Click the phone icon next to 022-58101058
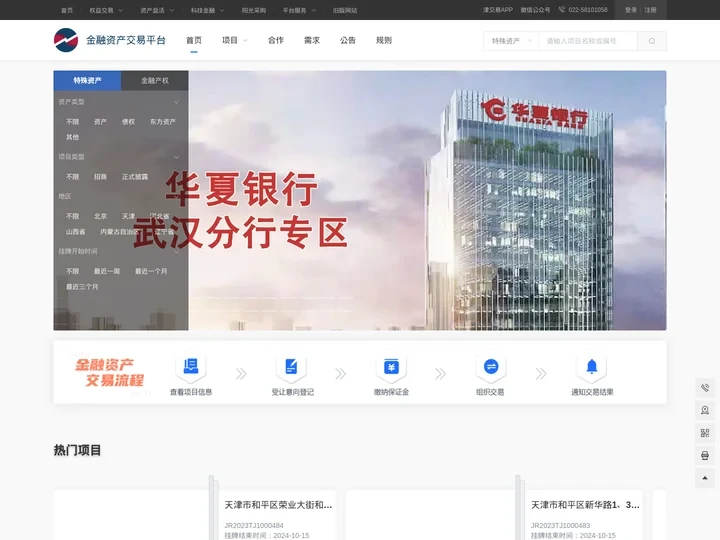720x540 pixels. click(x=562, y=10)
